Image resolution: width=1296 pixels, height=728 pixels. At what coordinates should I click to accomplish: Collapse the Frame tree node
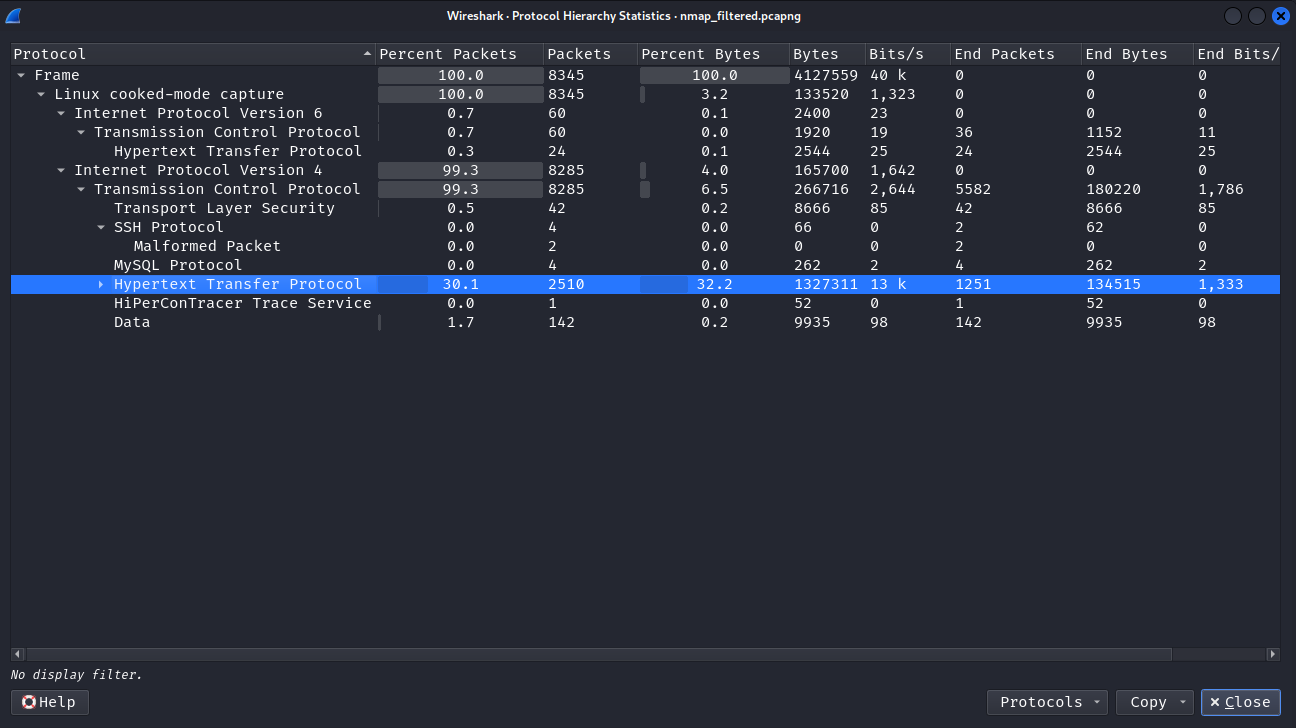21,75
